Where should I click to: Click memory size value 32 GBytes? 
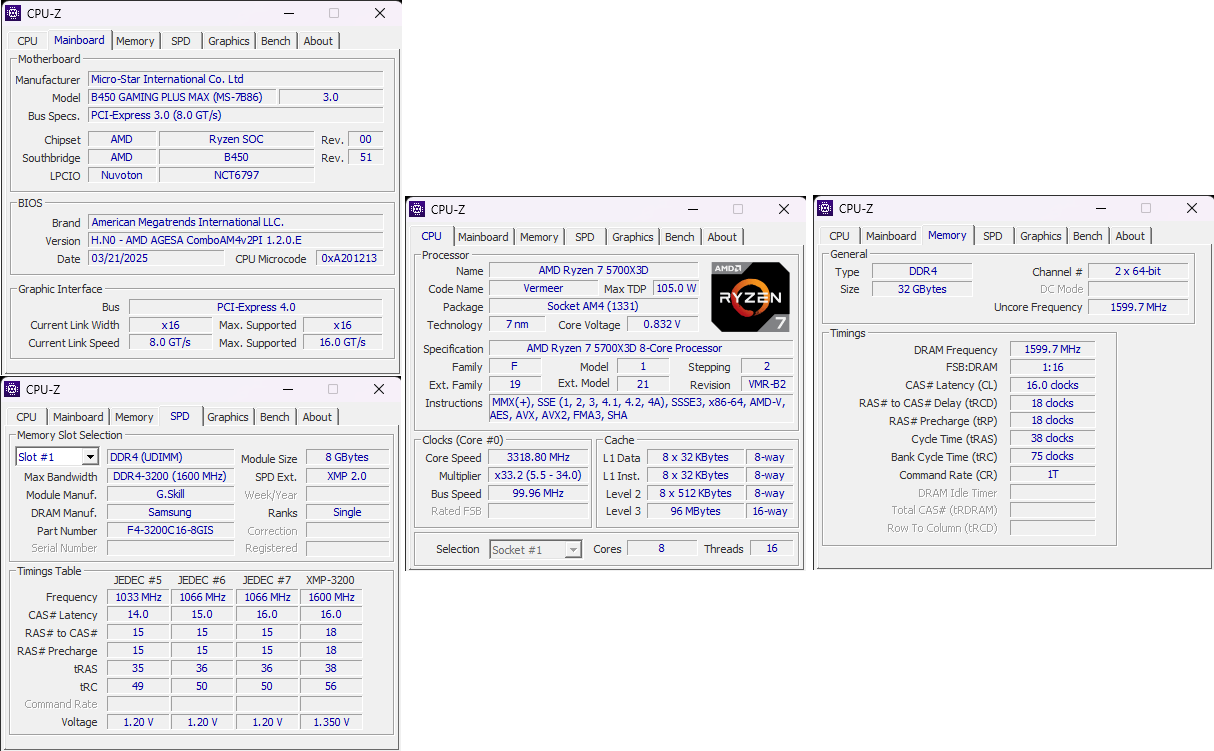(x=921, y=289)
